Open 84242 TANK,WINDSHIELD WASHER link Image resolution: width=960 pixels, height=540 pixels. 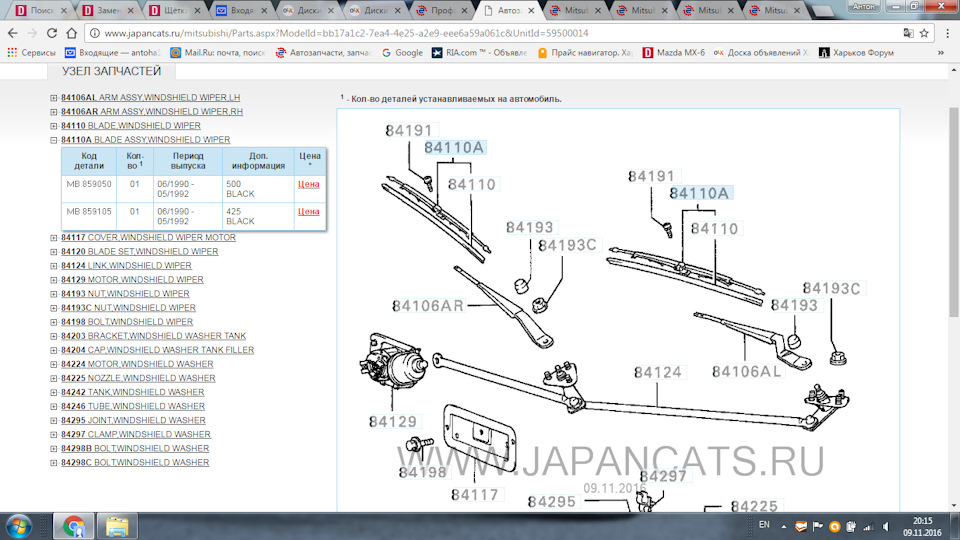(132, 392)
